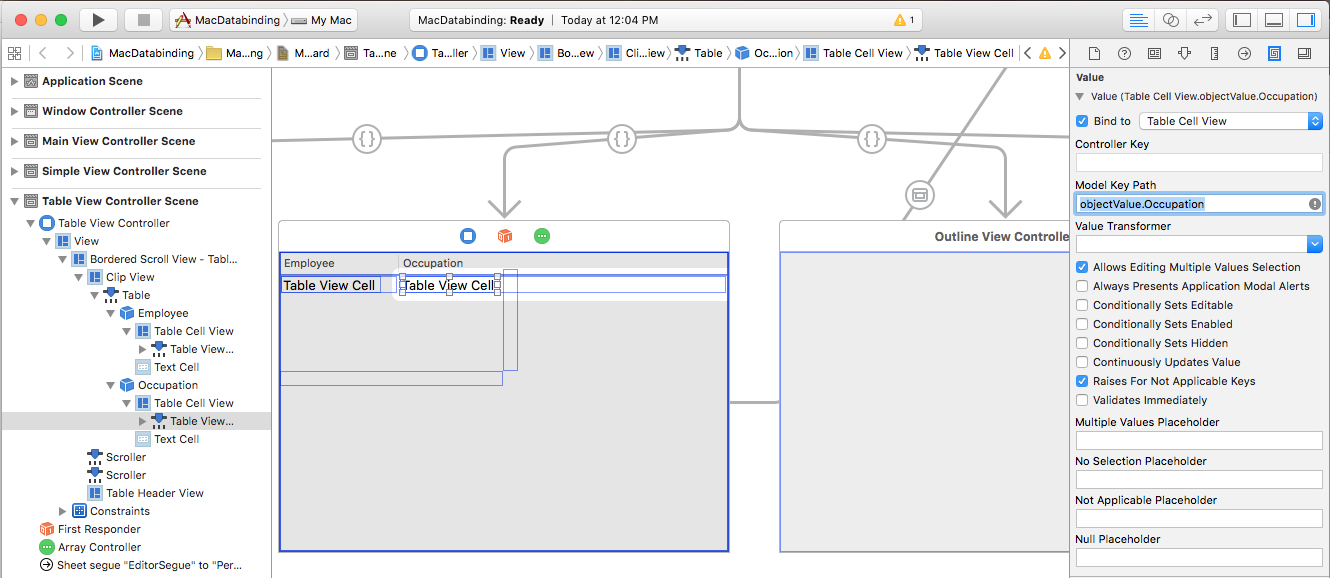Open the View Effects inspector

[x=1304, y=53]
